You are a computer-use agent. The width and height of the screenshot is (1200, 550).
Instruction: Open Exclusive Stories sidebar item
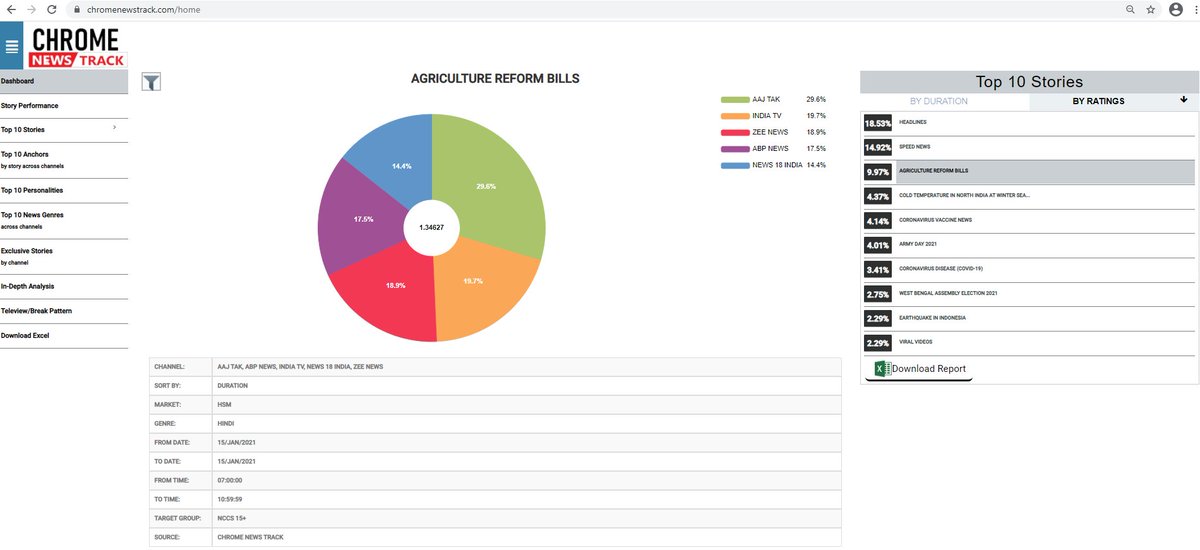pos(64,256)
